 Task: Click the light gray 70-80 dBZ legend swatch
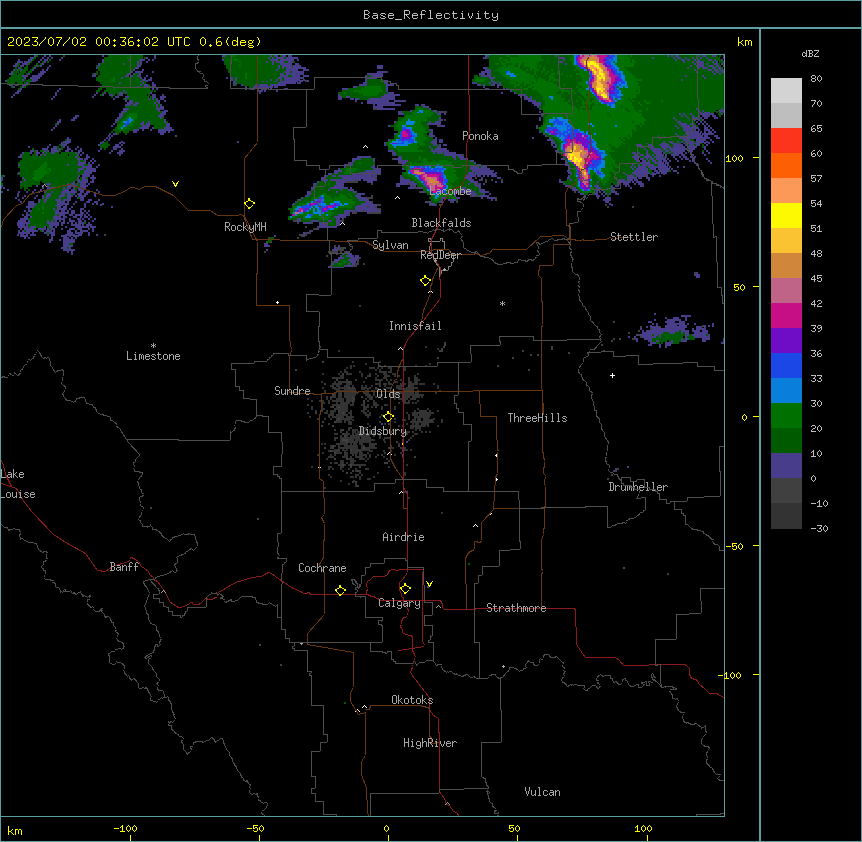786,90
